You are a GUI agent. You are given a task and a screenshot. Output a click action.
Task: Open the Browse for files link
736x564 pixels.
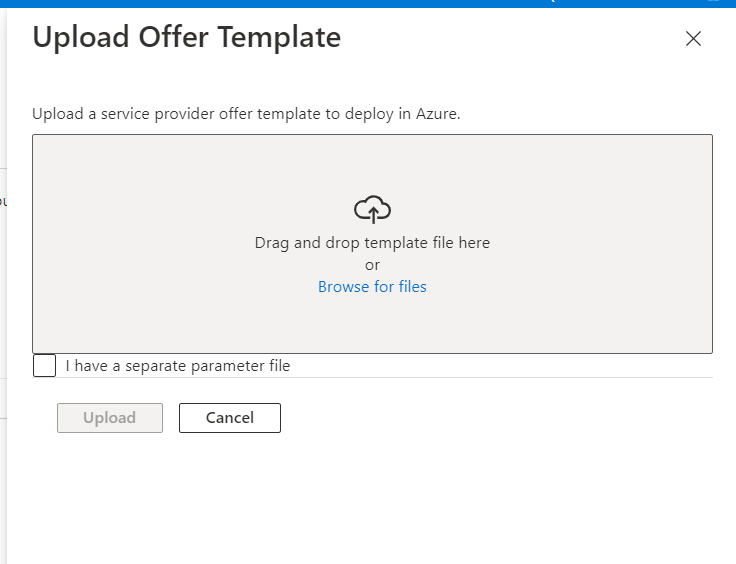point(372,287)
